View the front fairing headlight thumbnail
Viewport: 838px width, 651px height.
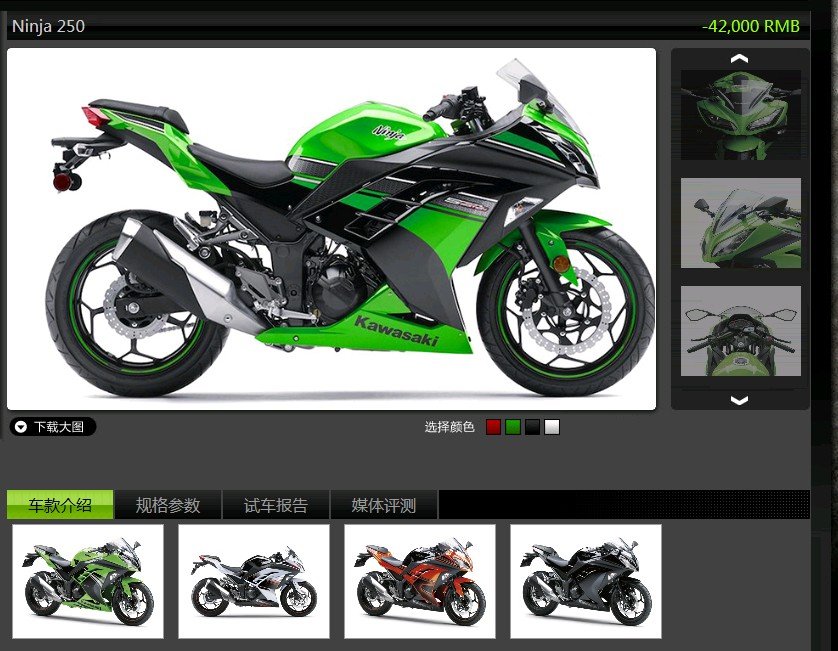coord(740,114)
